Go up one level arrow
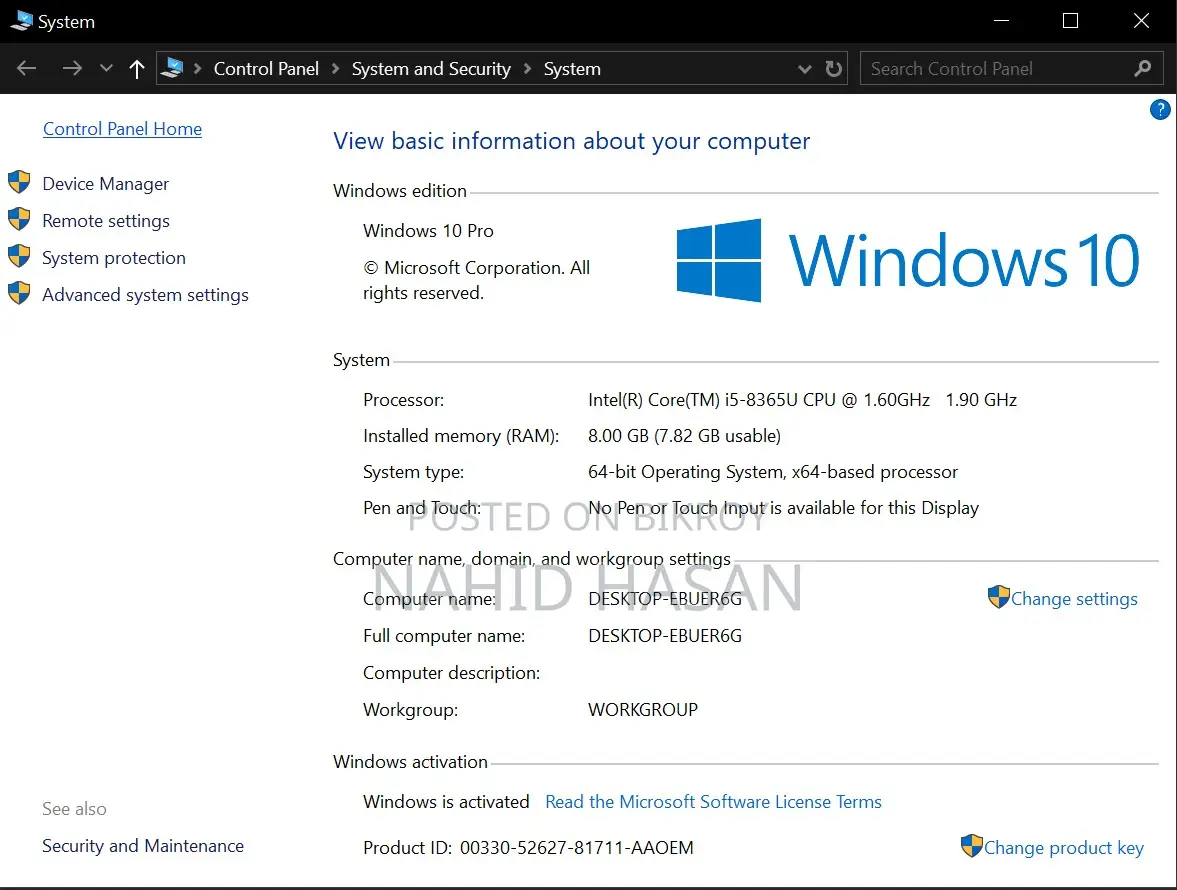1177x890 pixels. point(137,69)
